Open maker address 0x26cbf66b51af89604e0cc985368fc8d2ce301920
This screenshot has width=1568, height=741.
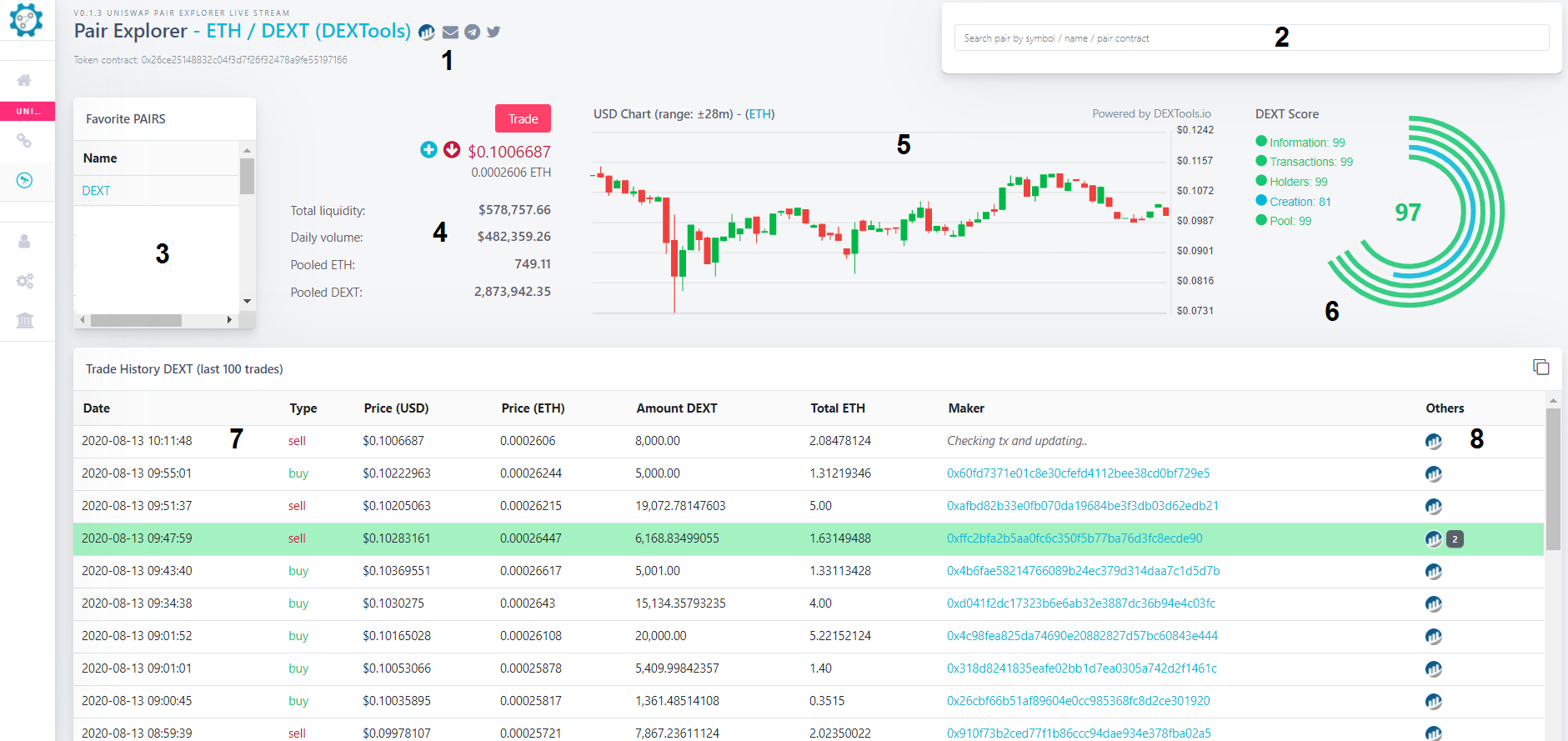point(1079,701)
